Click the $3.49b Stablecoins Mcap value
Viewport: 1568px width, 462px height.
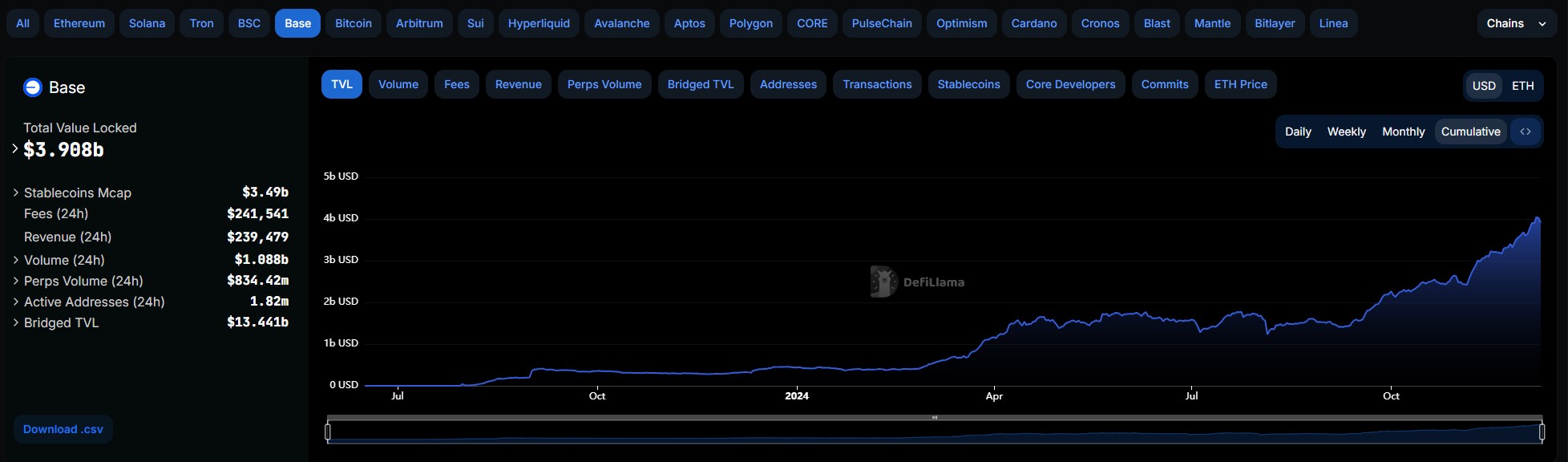(x=265, y=192)
